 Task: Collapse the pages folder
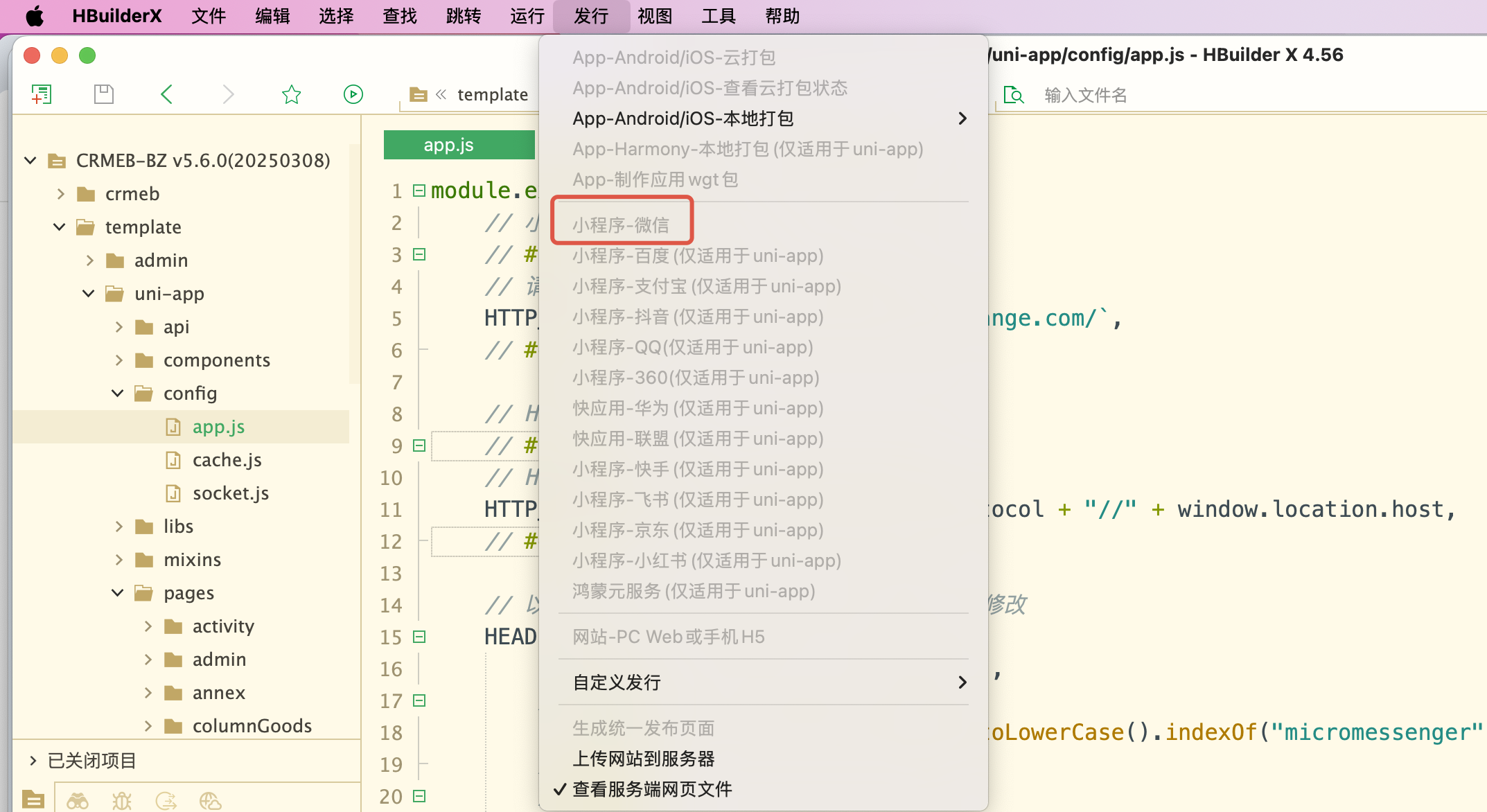(x=118, y=593)
